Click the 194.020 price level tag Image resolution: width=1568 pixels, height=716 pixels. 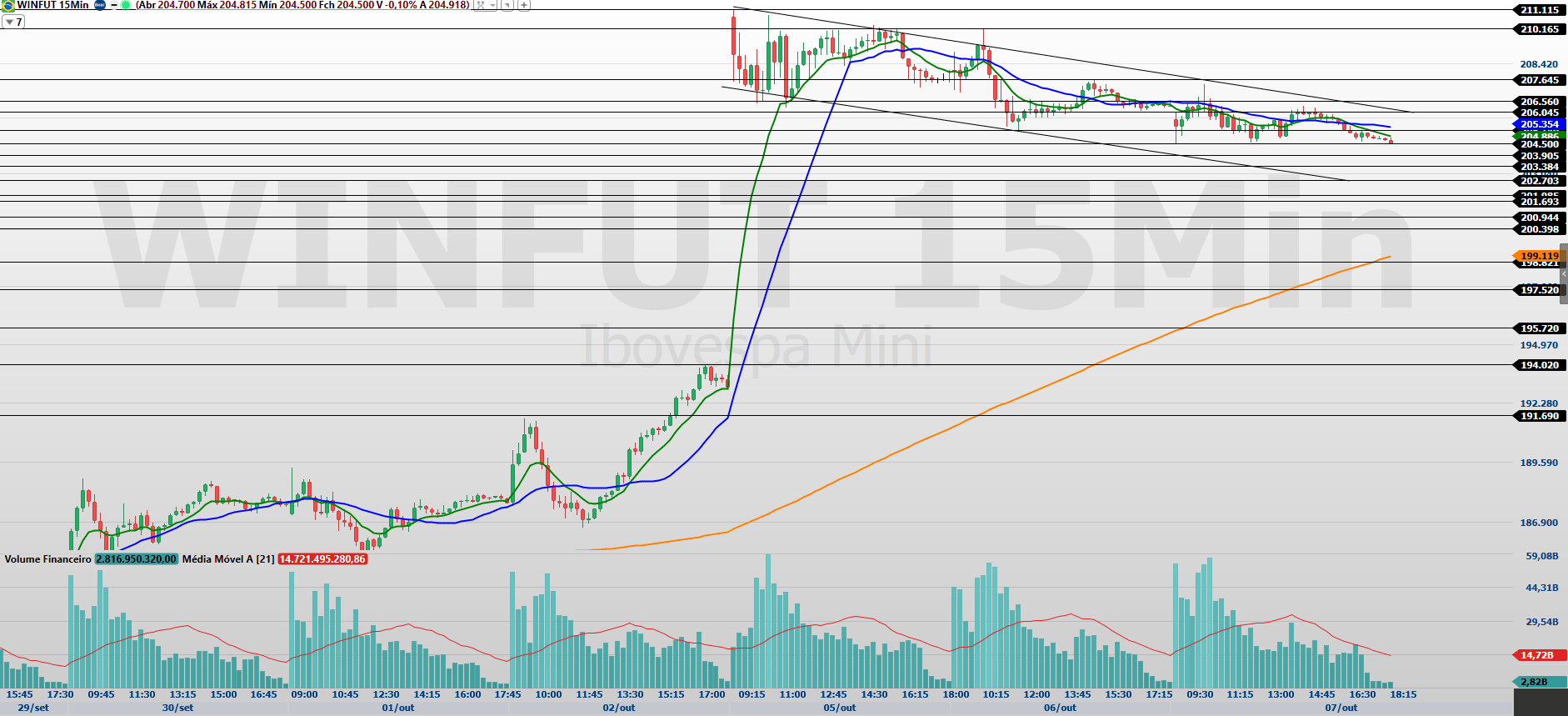click(1539, 365)
